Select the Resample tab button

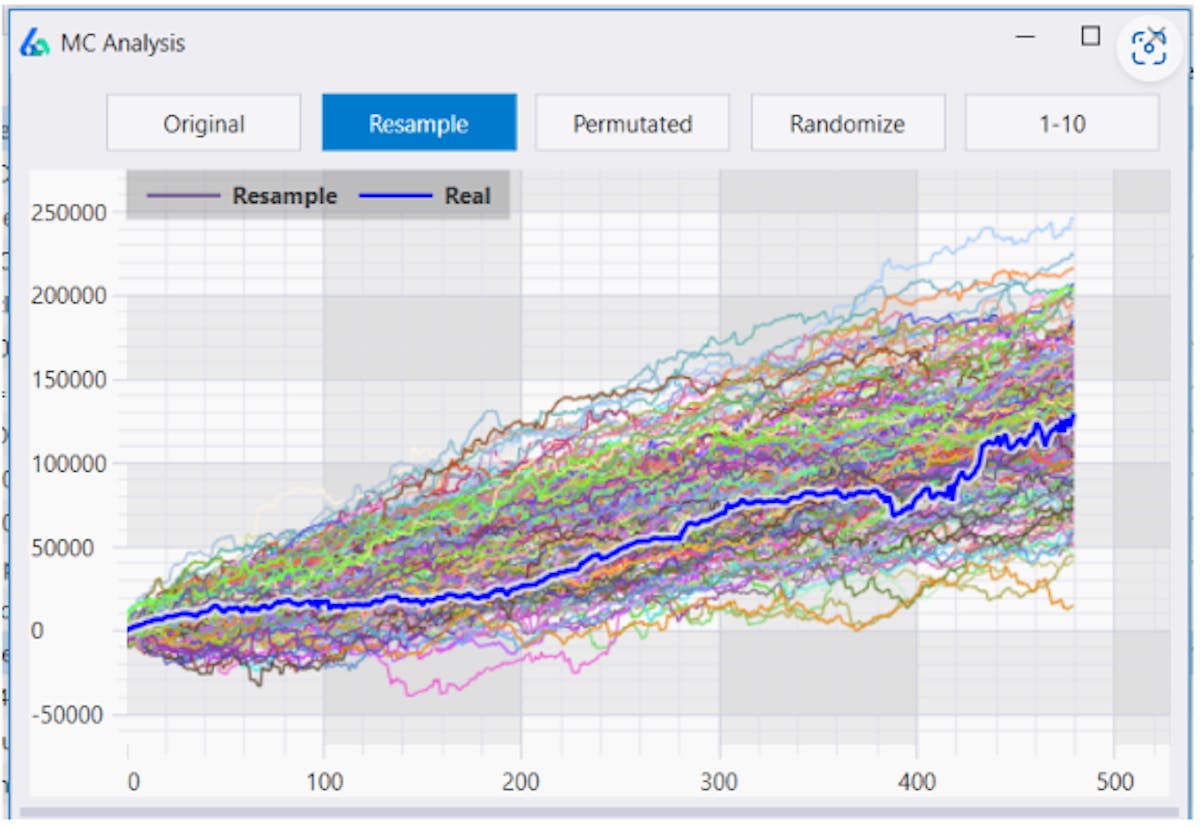coord(418,123)
